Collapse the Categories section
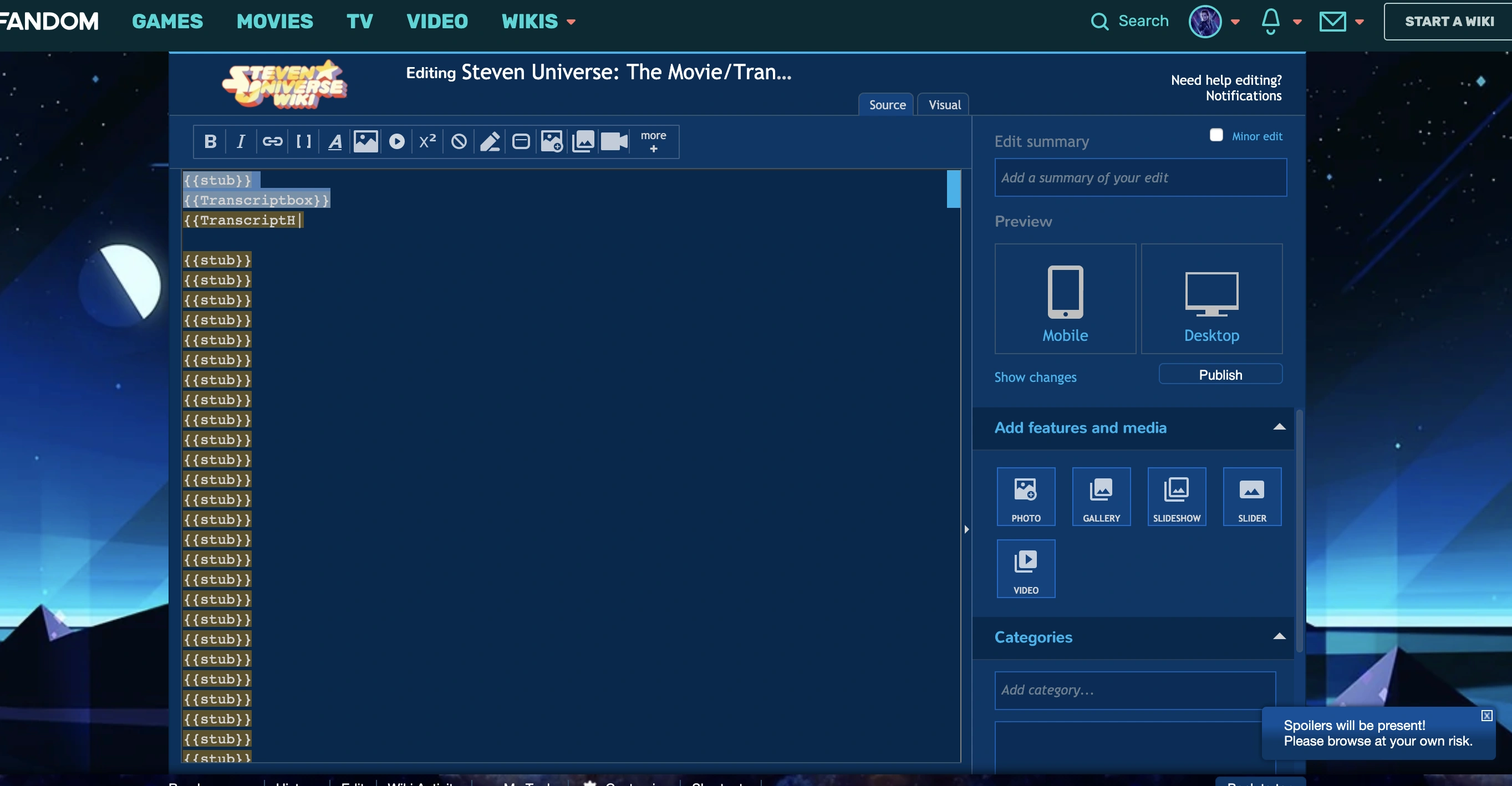The image size is (1512, 786). point(1279,637)
